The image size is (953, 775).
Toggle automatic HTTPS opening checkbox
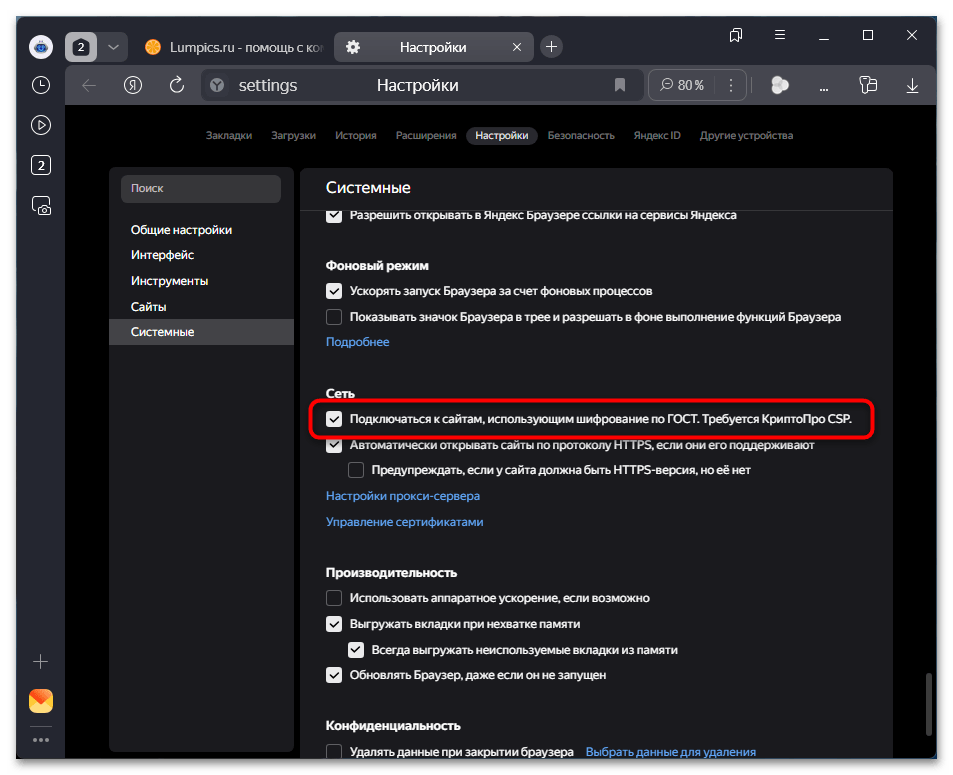pos(334,446)
